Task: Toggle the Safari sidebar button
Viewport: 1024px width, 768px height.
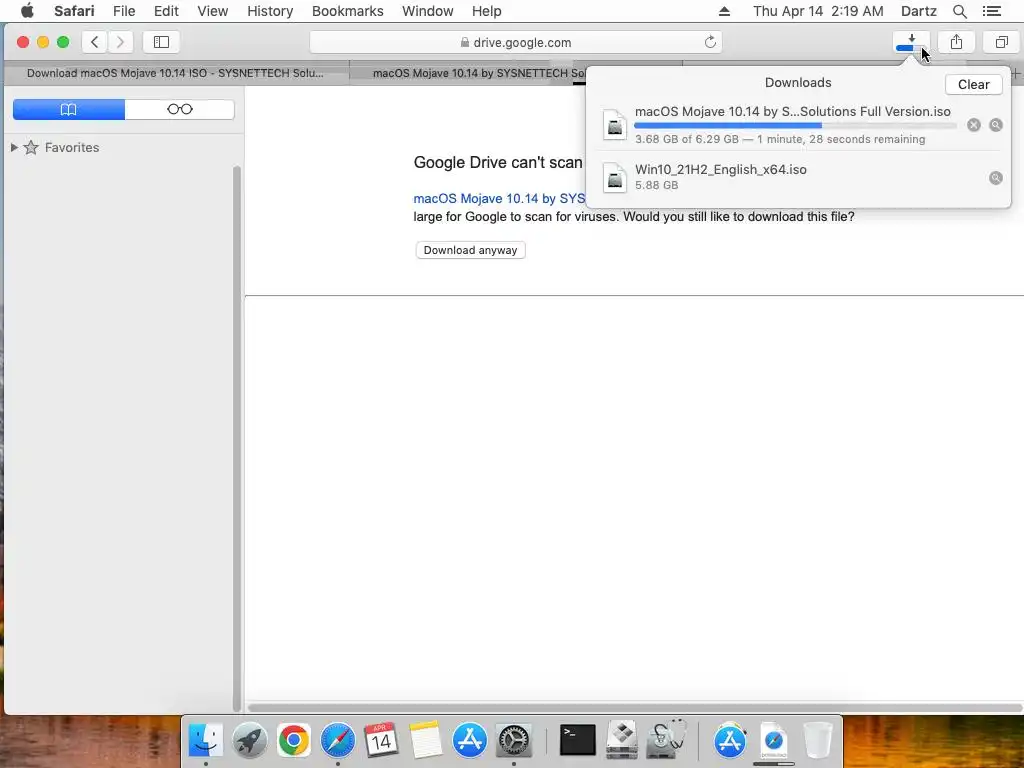Action: 161,42
